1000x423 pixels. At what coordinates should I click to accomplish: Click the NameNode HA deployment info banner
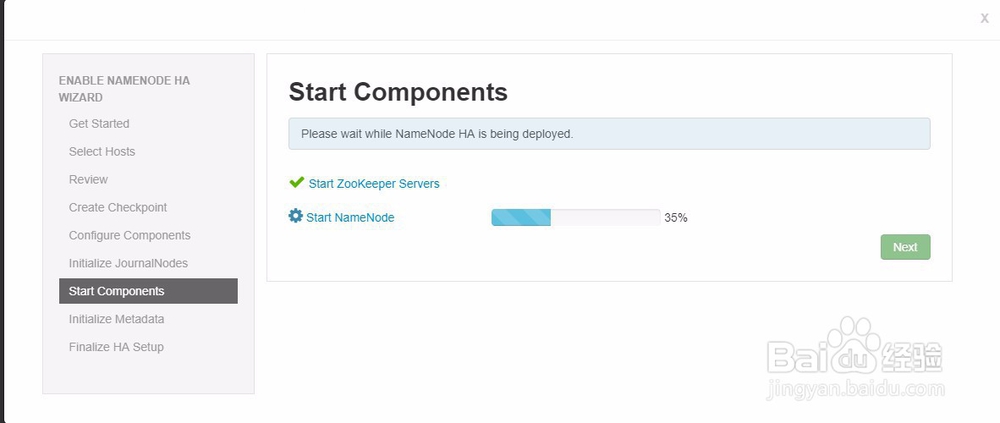coord(609,134)
